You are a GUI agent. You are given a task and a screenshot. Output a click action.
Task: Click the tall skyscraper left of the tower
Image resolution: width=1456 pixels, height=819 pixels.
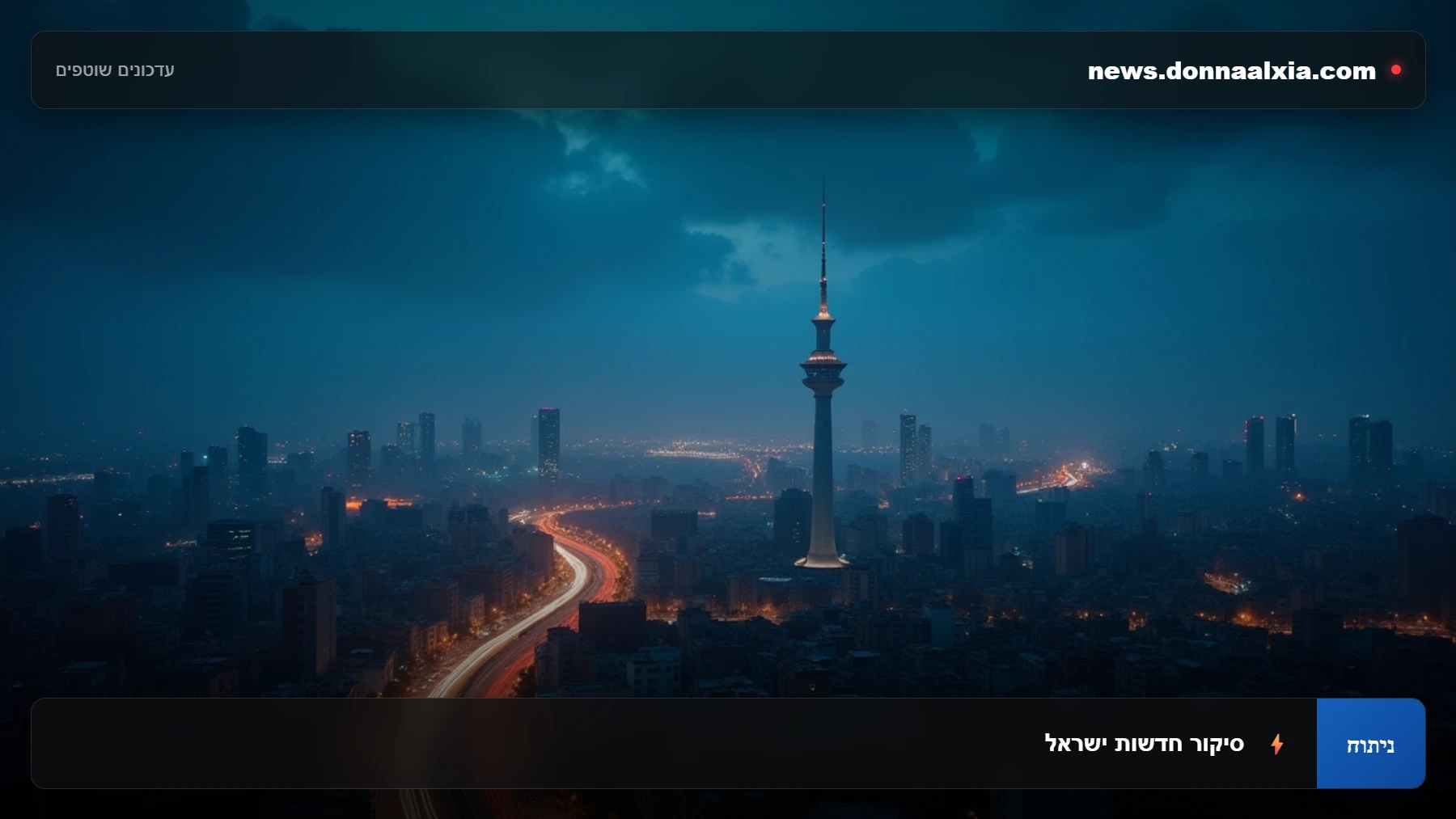[549, 443]
